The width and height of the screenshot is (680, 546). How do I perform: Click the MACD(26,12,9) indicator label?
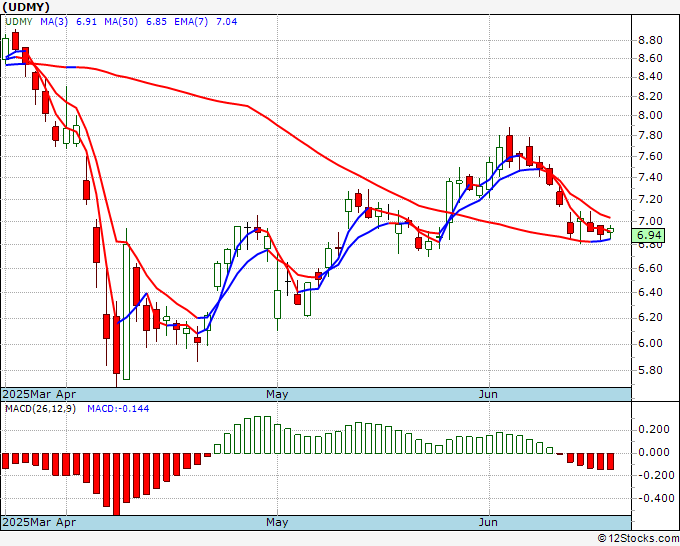[40, 409]
